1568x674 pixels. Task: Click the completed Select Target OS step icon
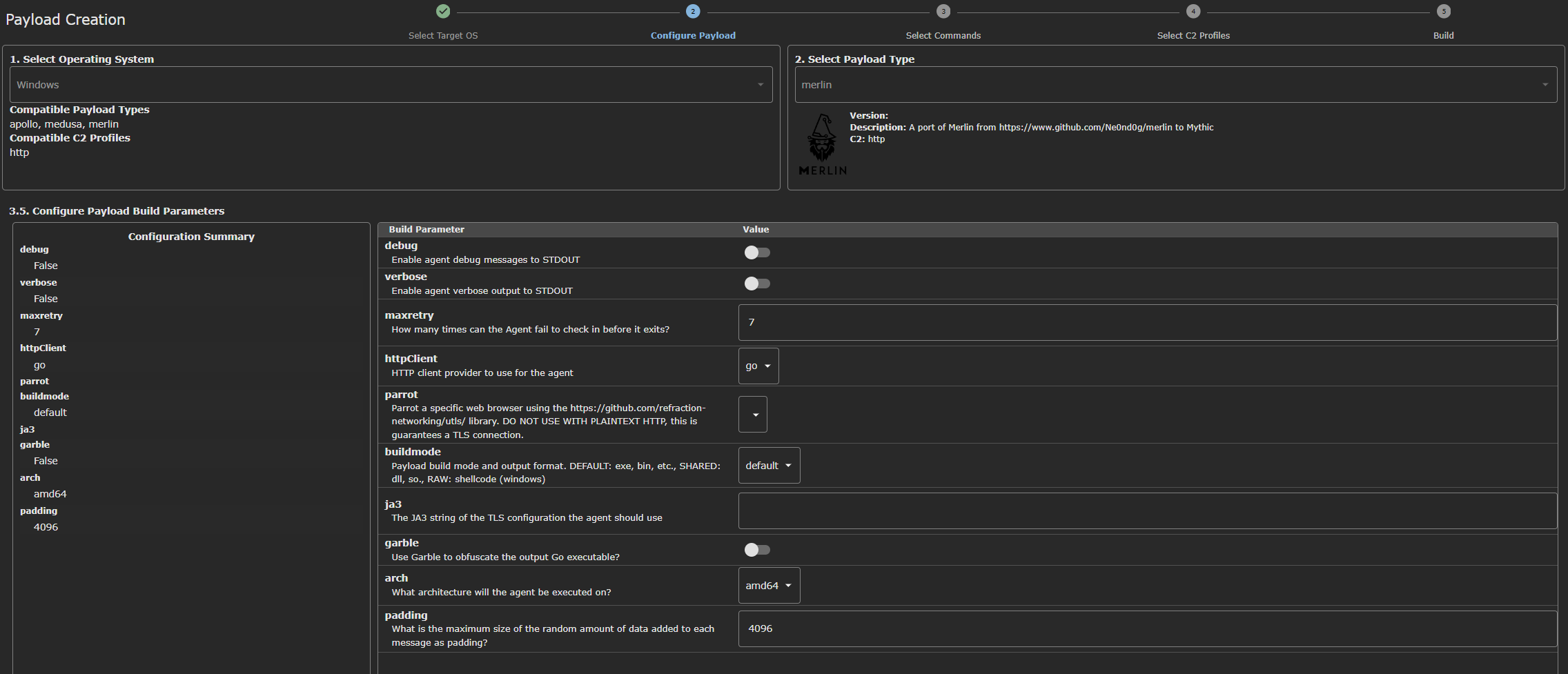(x=443, y=11)
